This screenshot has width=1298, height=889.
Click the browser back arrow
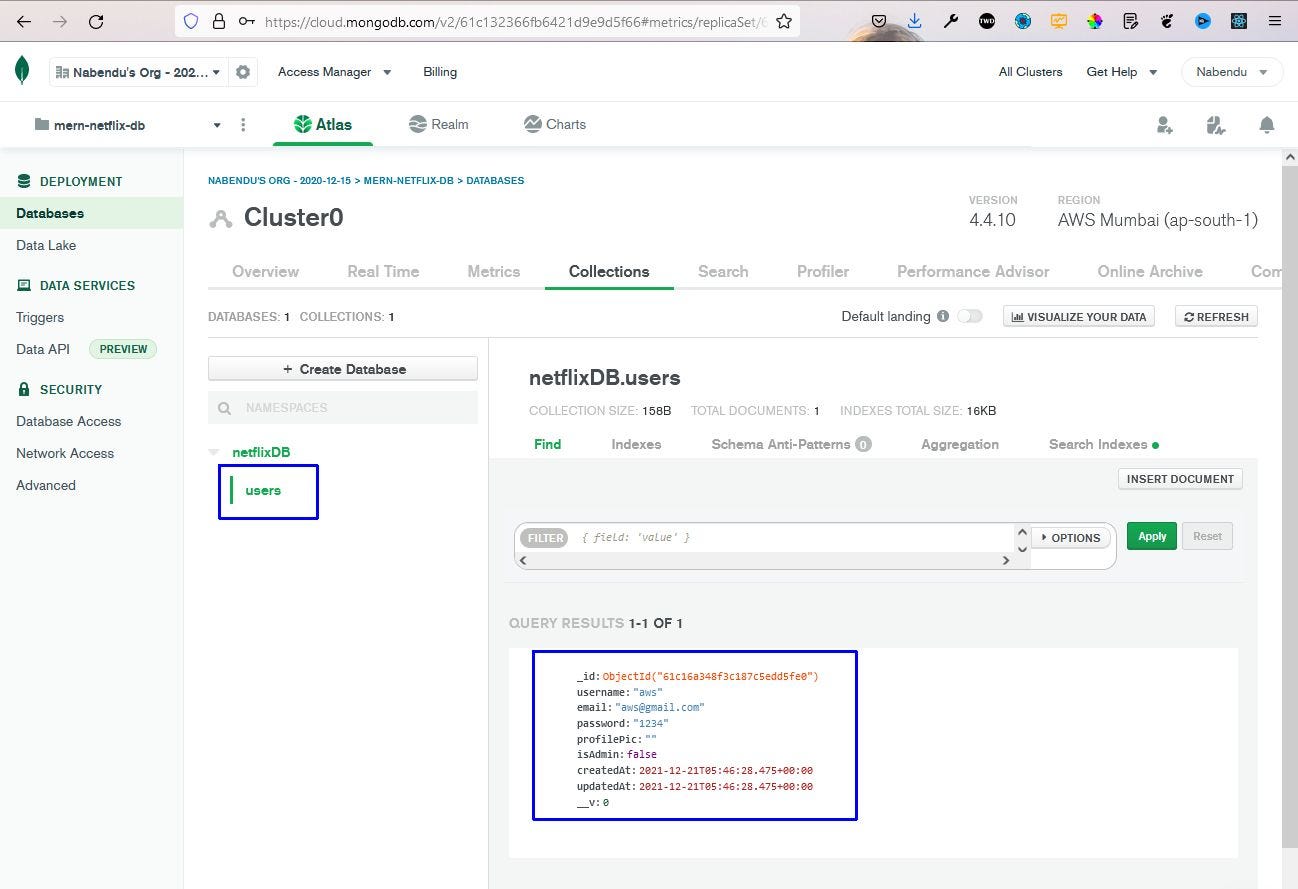[x=24, y=21]
